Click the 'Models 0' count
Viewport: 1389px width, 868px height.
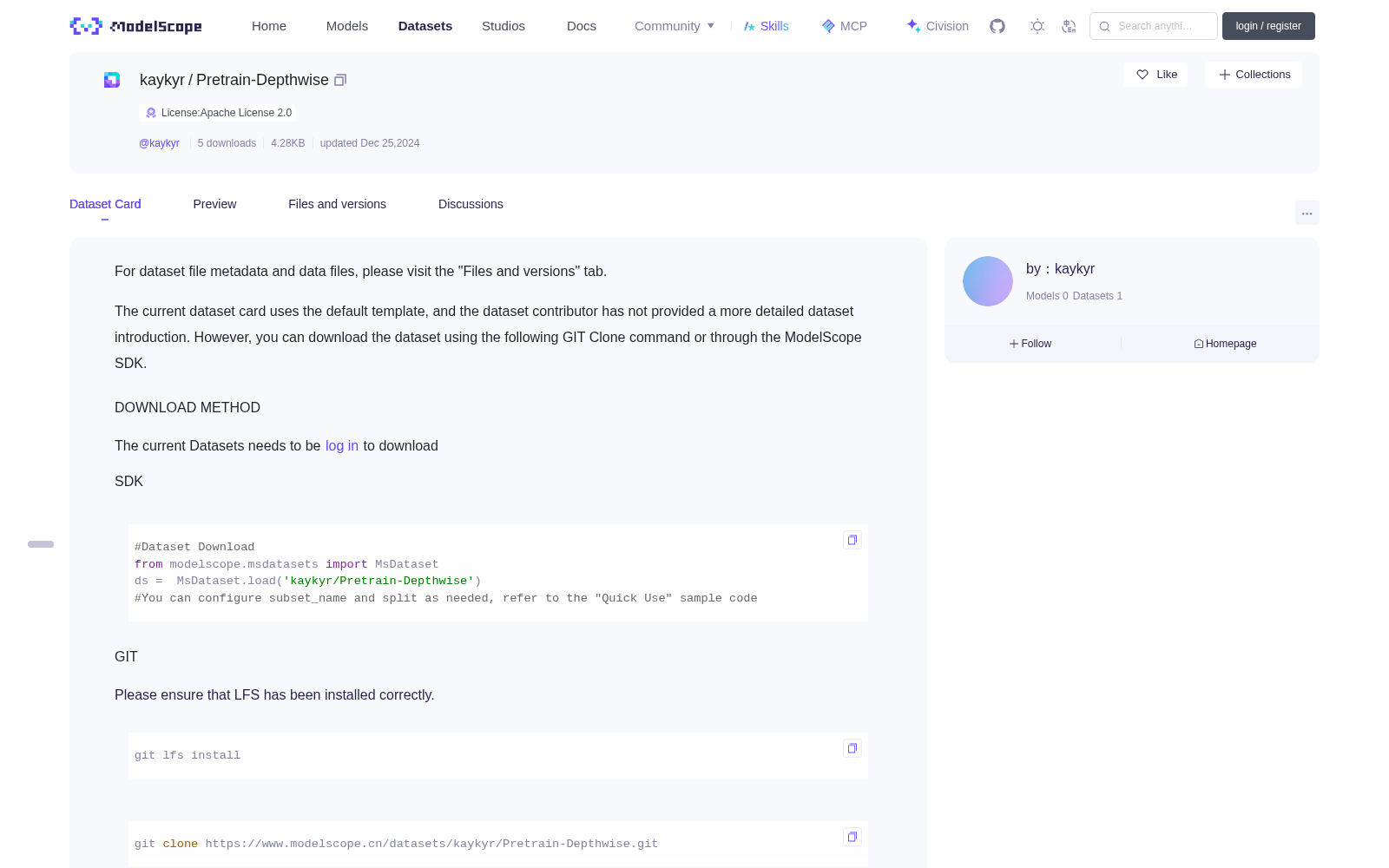(1047, 296)
